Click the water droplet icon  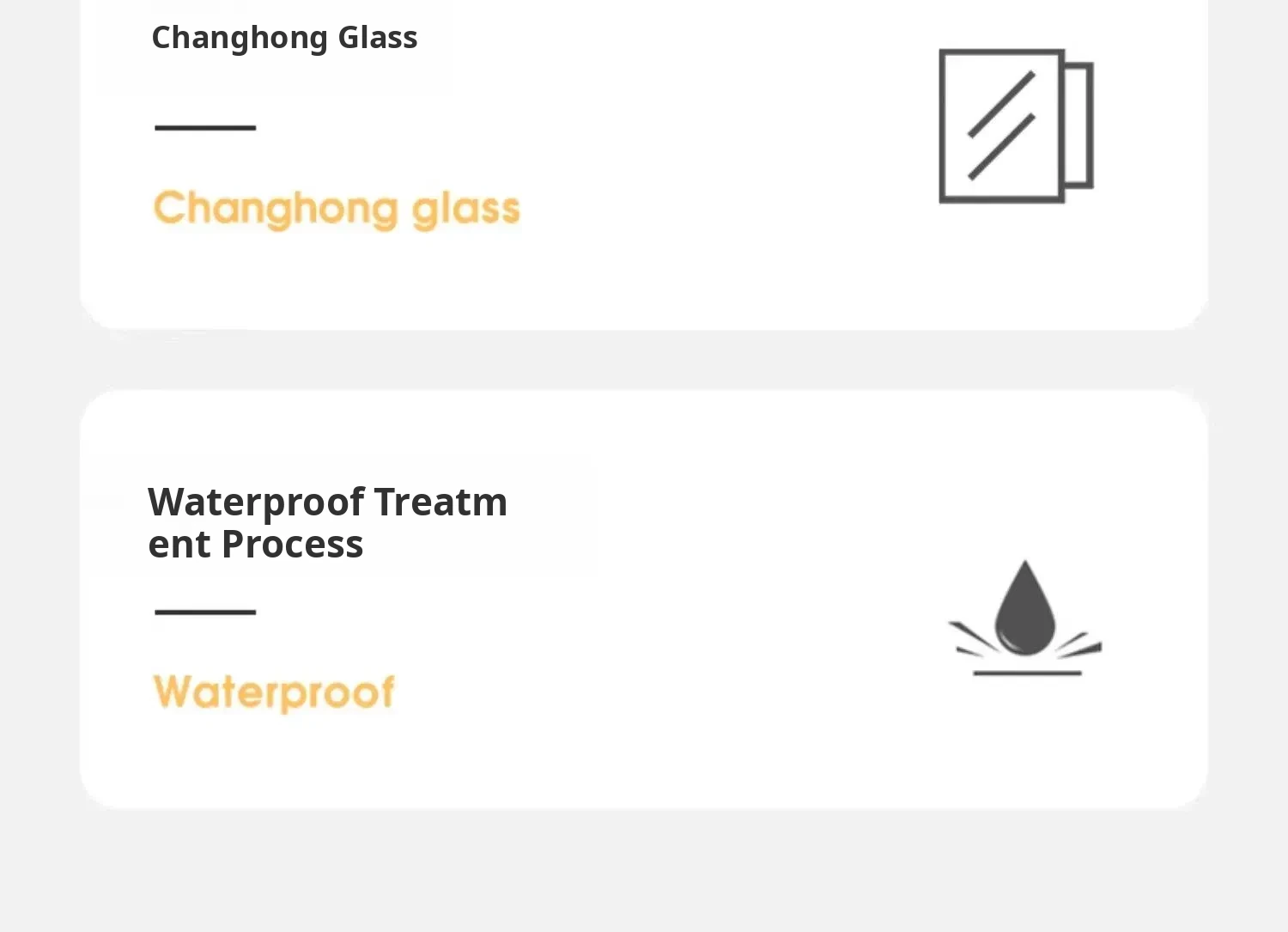(x=1024, y=610)
